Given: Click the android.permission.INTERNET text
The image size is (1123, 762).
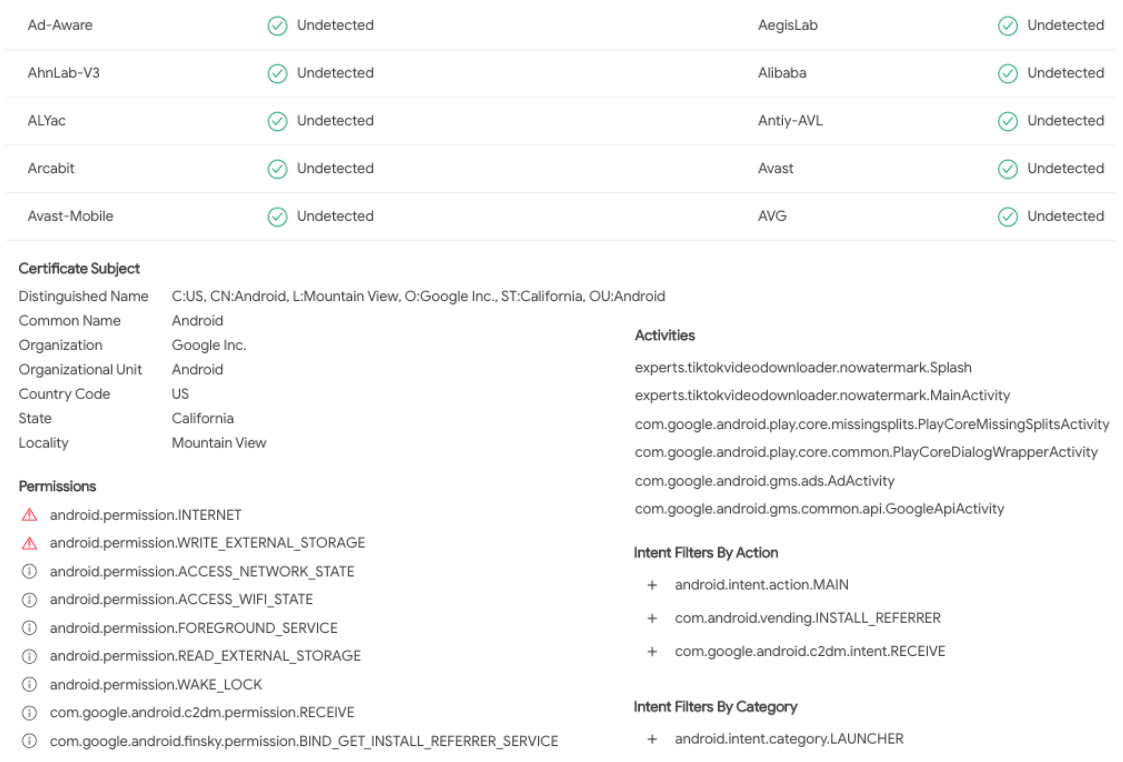Looking at the screenshot, I should 145,515.
